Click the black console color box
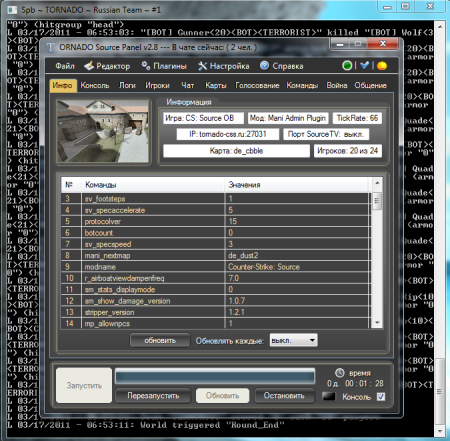 pos(329,396)
